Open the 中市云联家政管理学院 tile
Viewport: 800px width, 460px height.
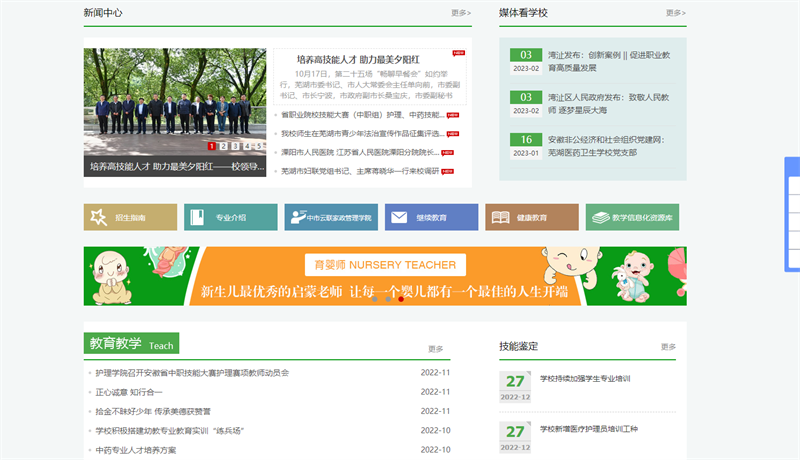(x=331, y=217)
